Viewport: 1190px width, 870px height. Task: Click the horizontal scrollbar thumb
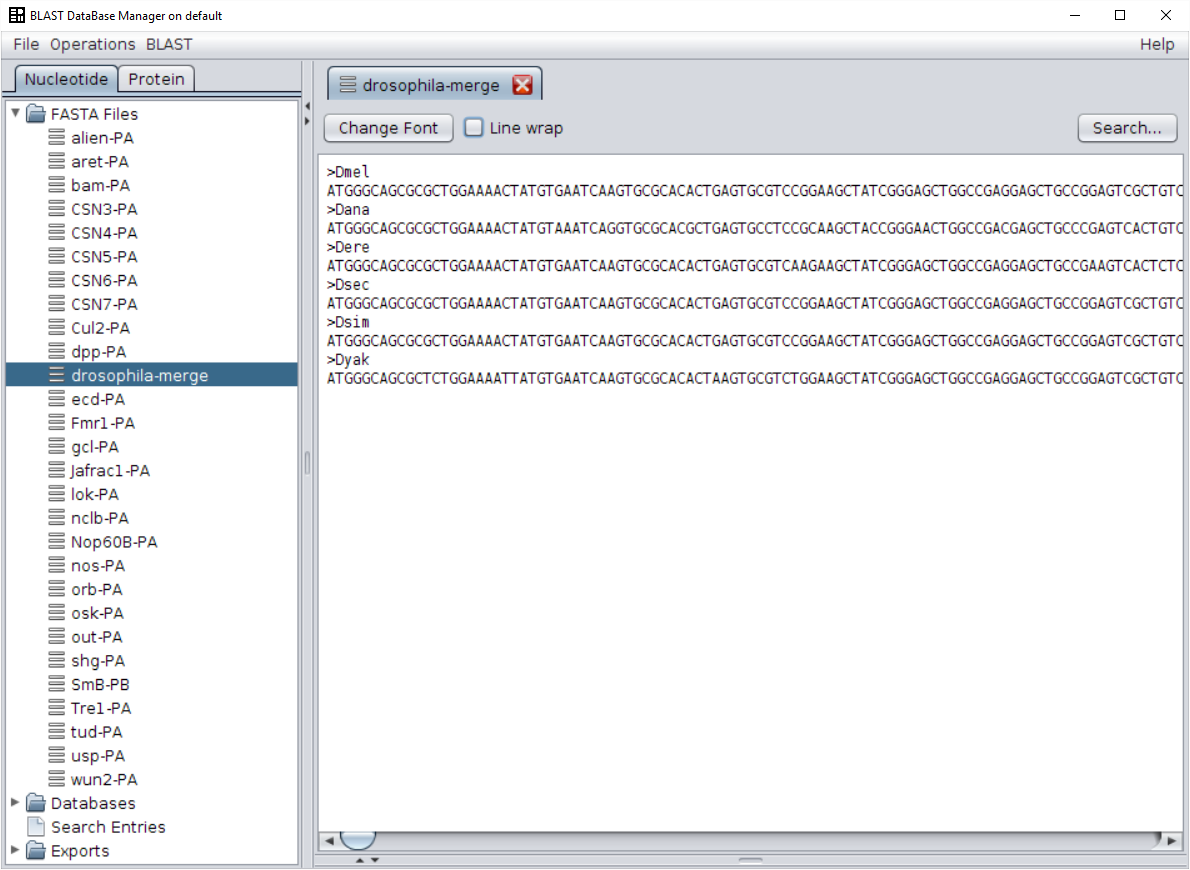click(357, 840)
